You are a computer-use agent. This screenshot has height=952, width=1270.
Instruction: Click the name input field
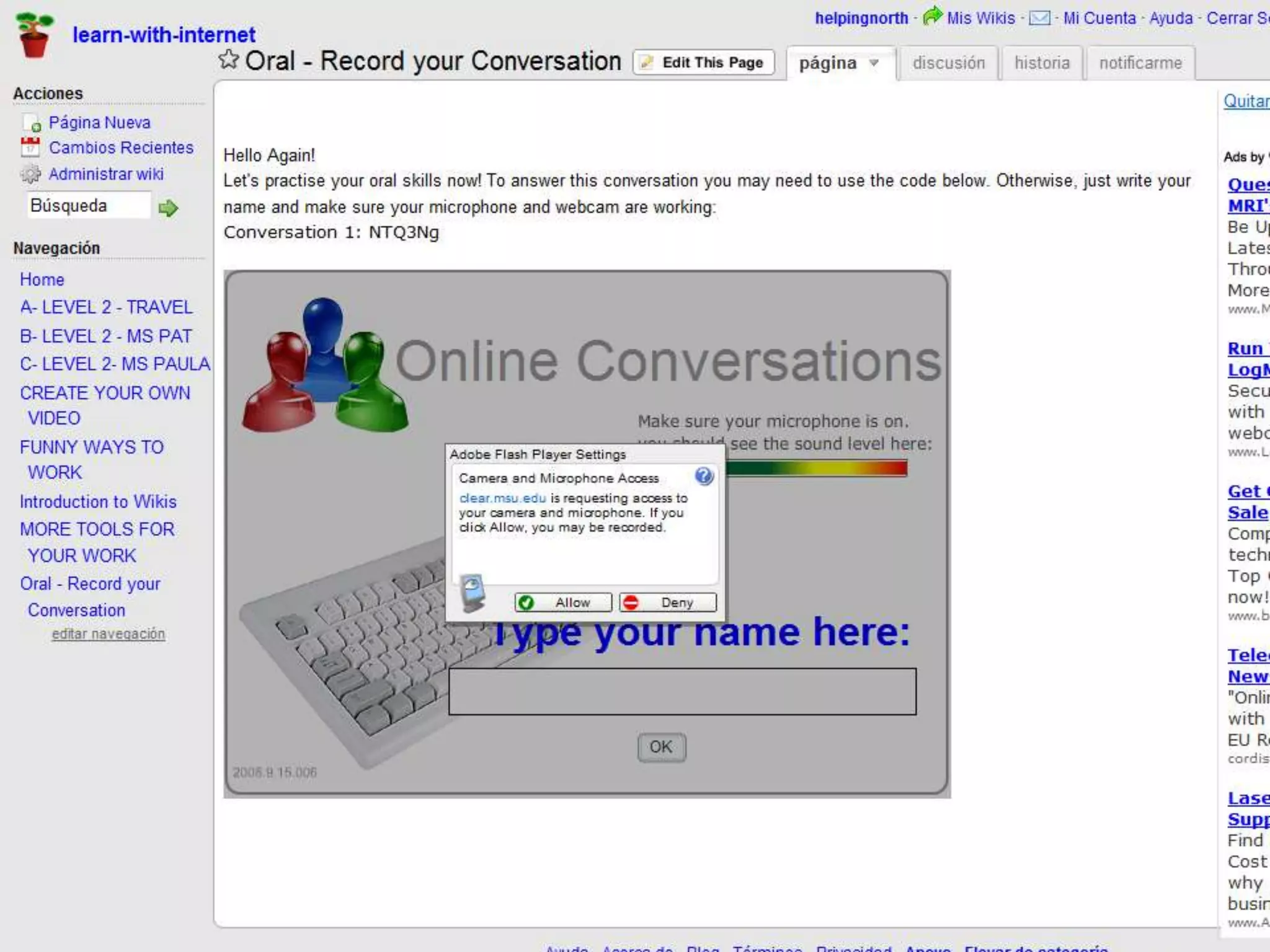click(x=682, y=692)
